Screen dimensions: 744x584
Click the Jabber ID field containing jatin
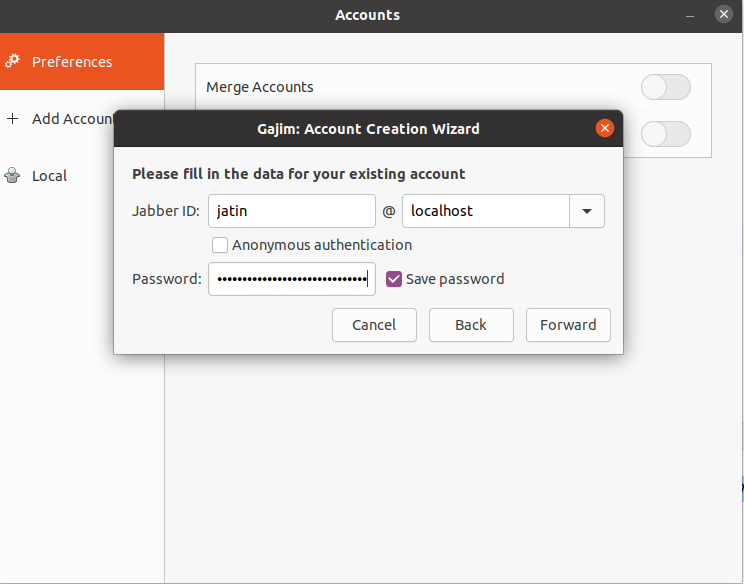291,211
